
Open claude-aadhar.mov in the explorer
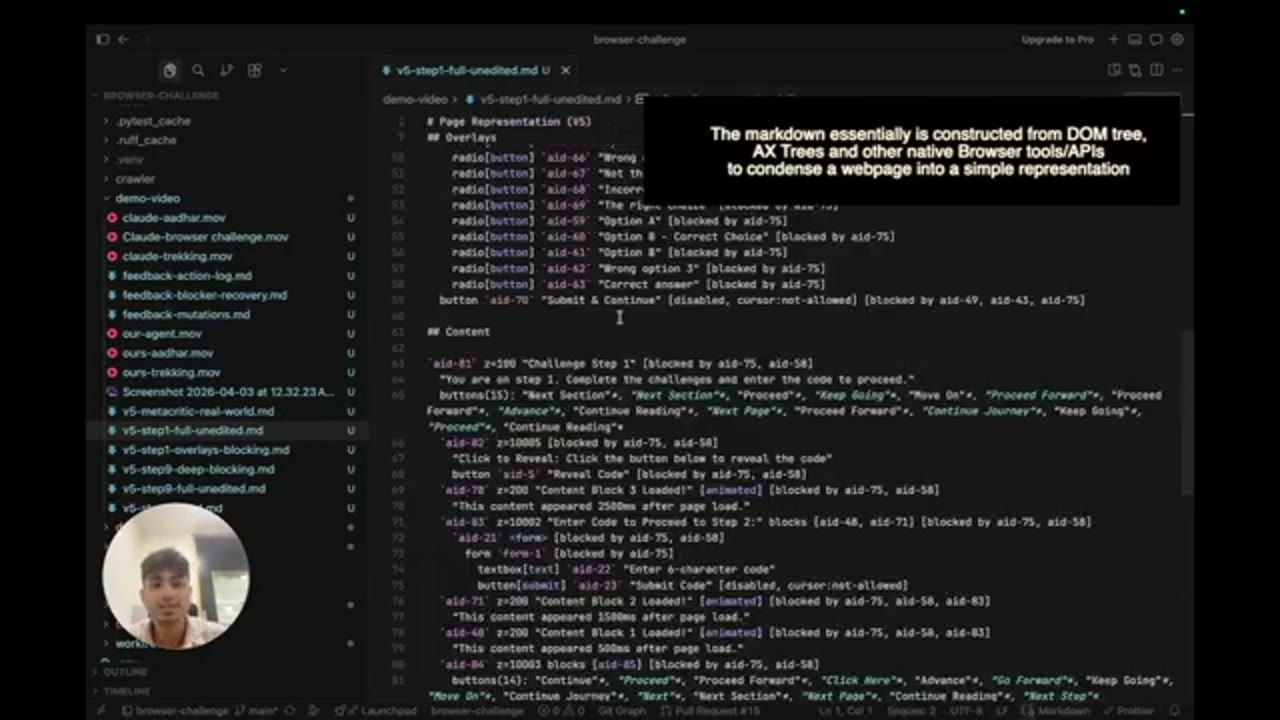point(227,218)
